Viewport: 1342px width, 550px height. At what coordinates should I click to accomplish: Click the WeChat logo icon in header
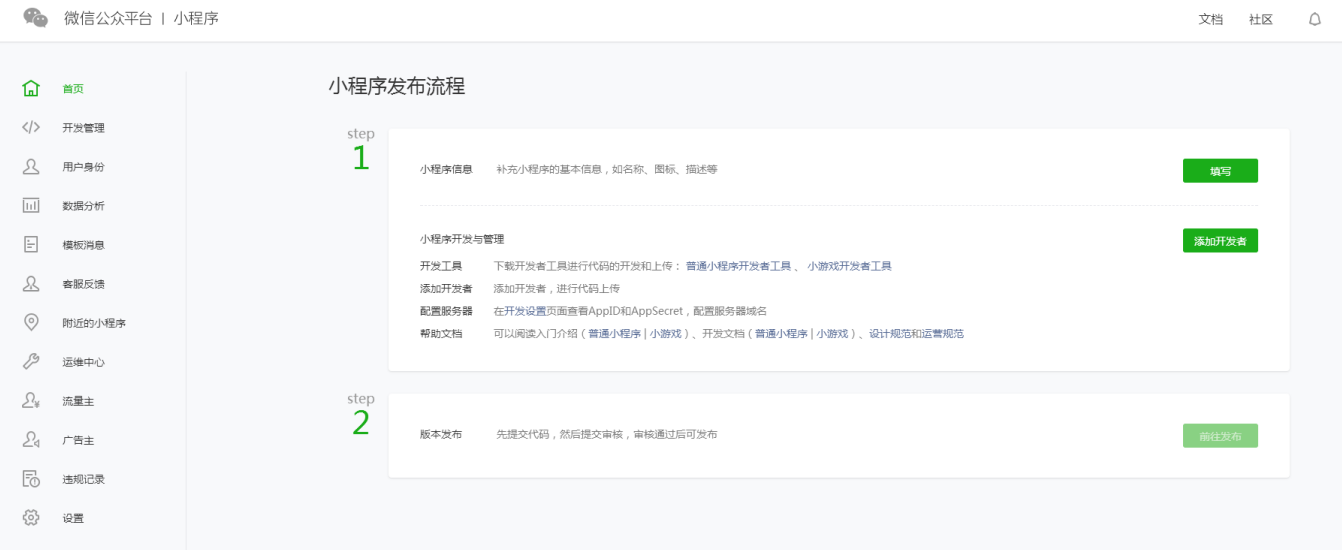35,18
